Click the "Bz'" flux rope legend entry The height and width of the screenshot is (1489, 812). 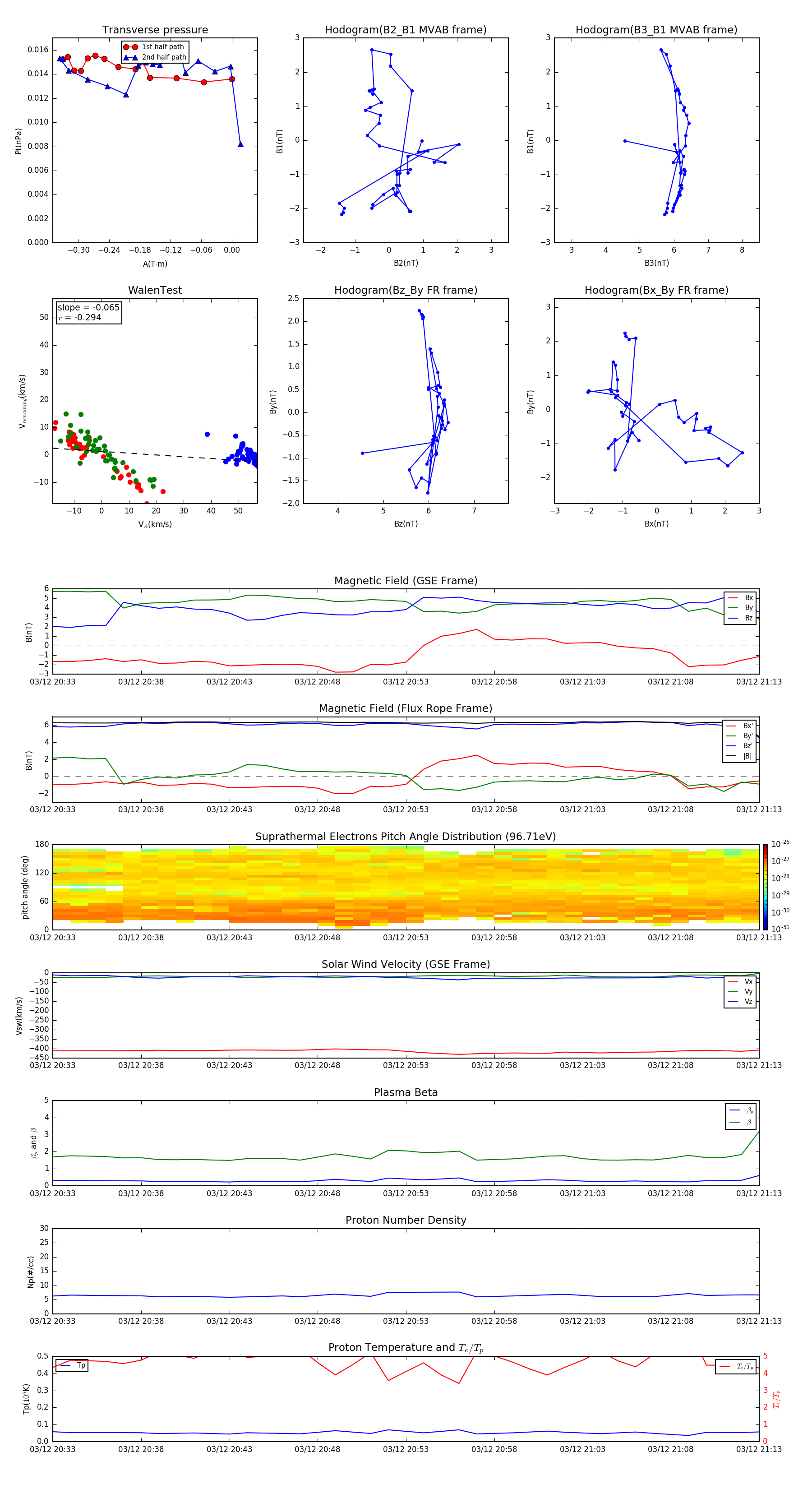pos(740,746)
